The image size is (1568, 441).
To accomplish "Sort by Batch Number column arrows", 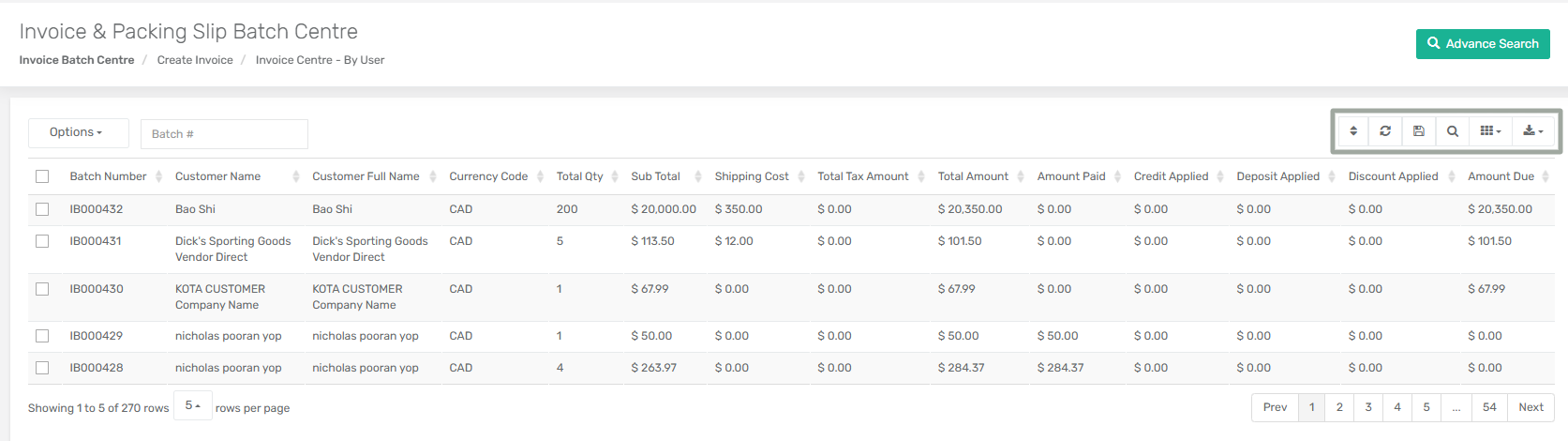I will 158,176.
